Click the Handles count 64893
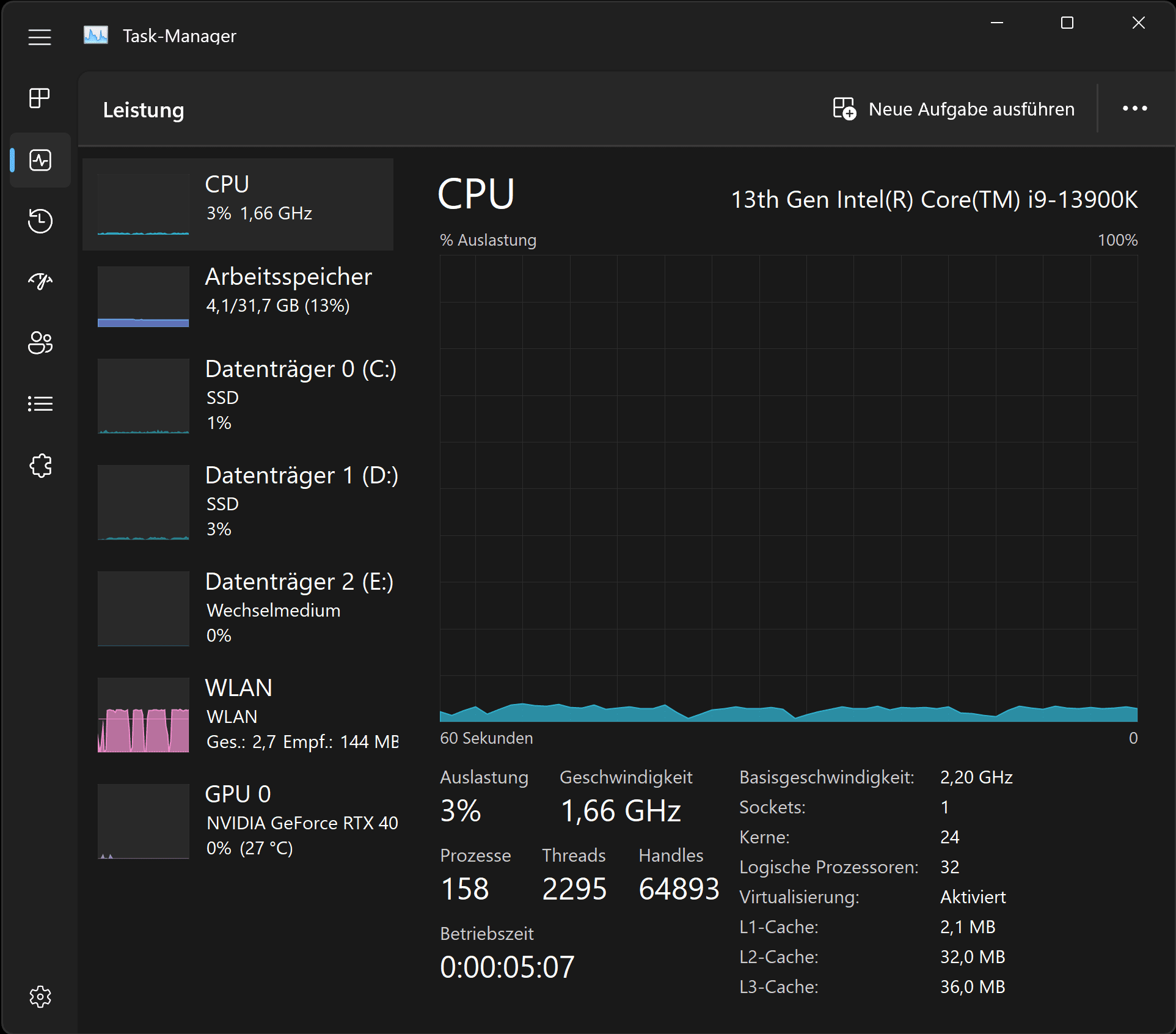The image size is (1176, 1034). pos(679,889)
